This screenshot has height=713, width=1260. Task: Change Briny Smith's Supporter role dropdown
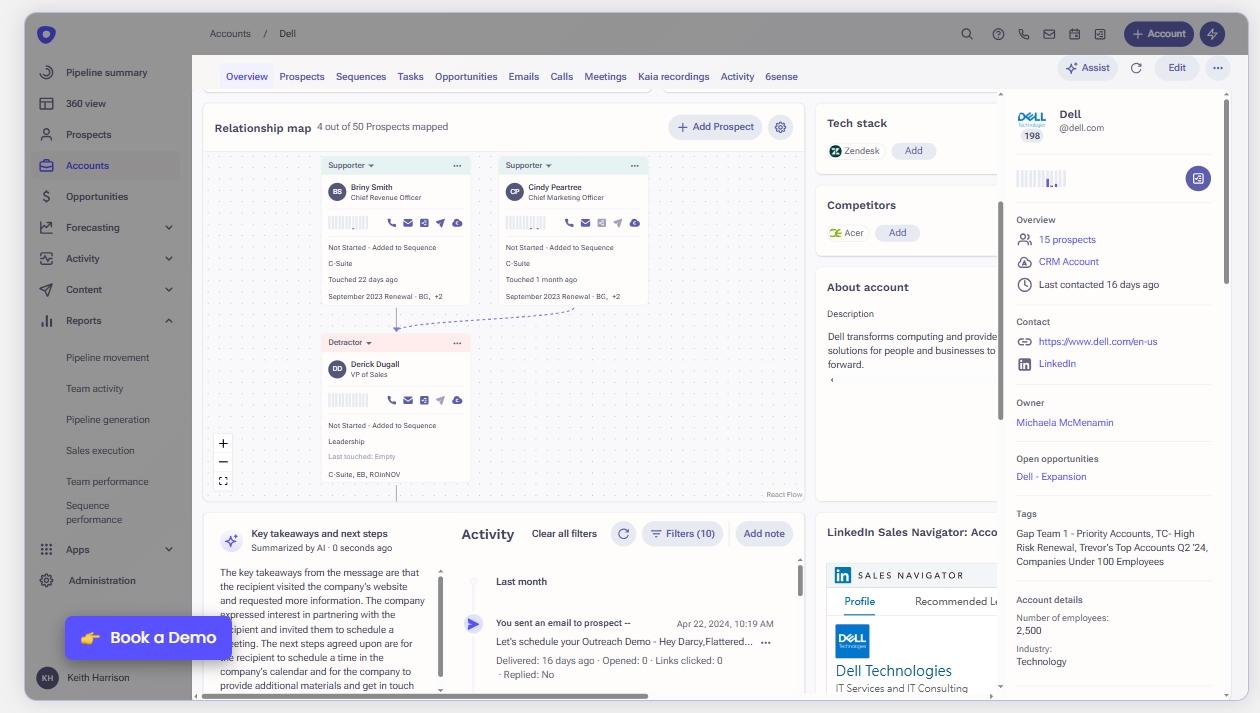(x=351, y=166)
